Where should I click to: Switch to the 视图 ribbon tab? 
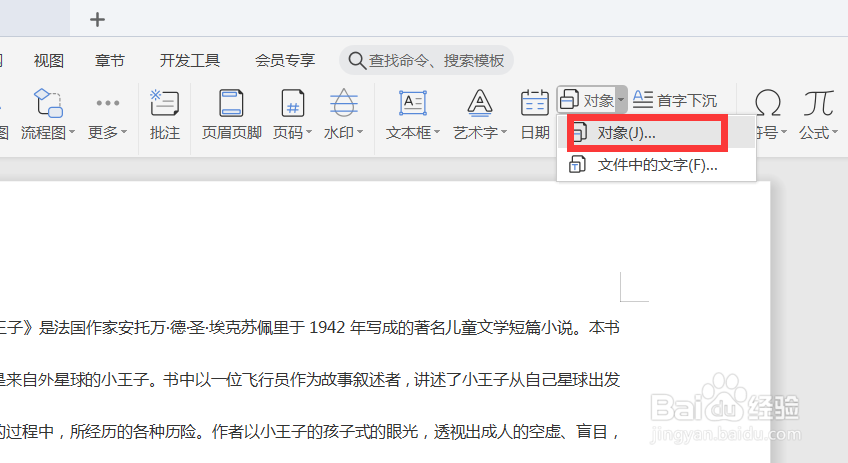49,61
